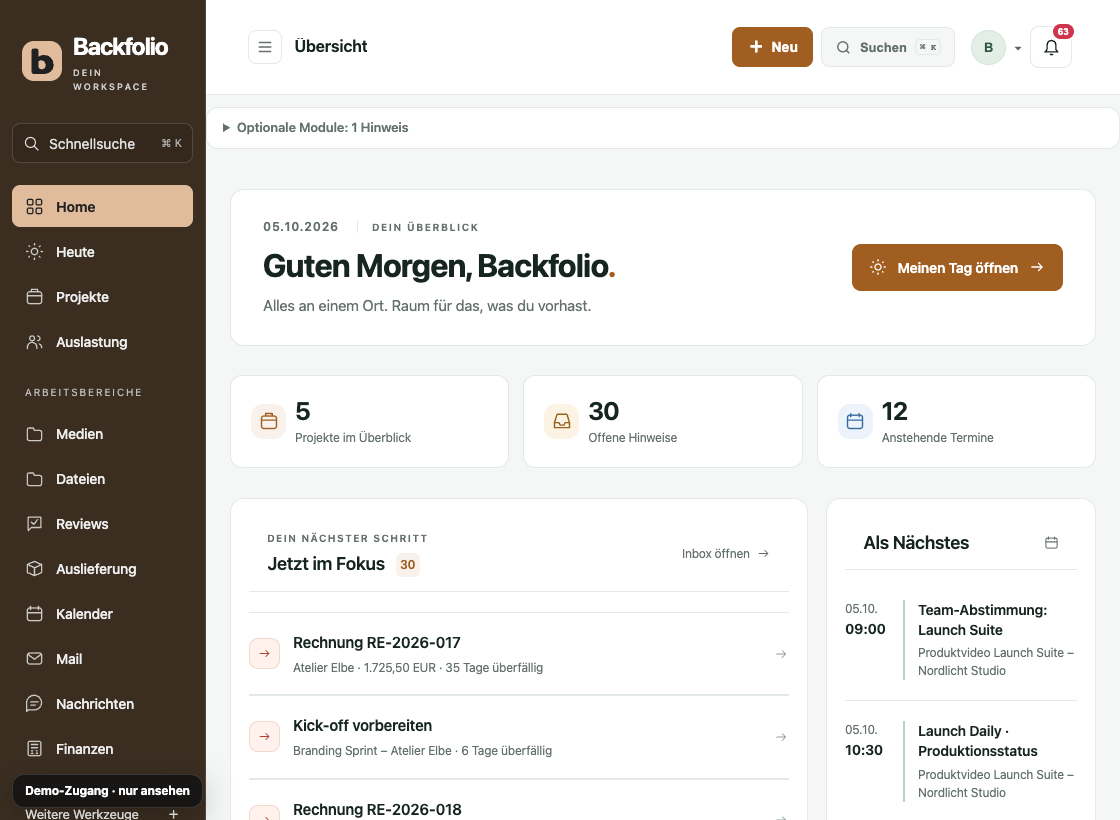
Task: Click the Finanzen calculator icon
Action: pyautogui.click(x=34, y=749)
